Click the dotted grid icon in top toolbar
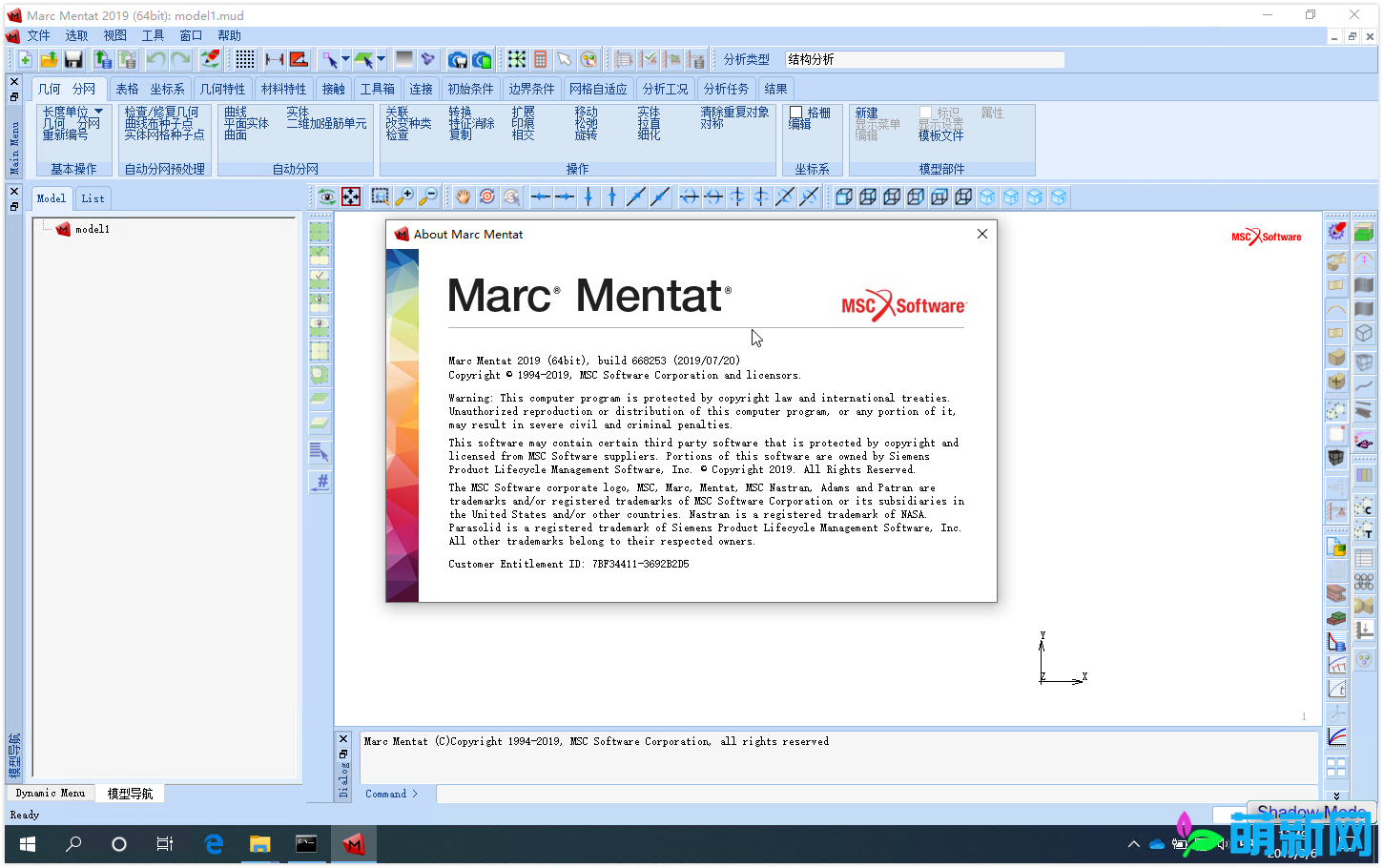The width and height of the screenshot is (1383, 868). pyautogui.click(x=245, y=59)
